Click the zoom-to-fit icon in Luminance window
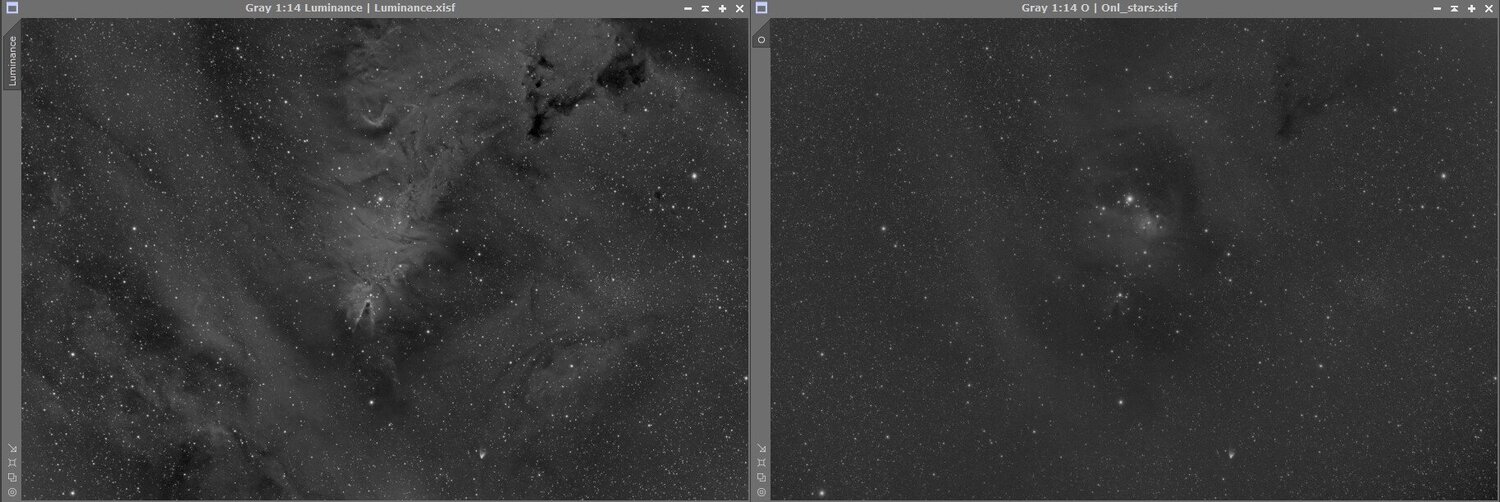Viewport: 1500px width, 502px height. click(12, 463)
